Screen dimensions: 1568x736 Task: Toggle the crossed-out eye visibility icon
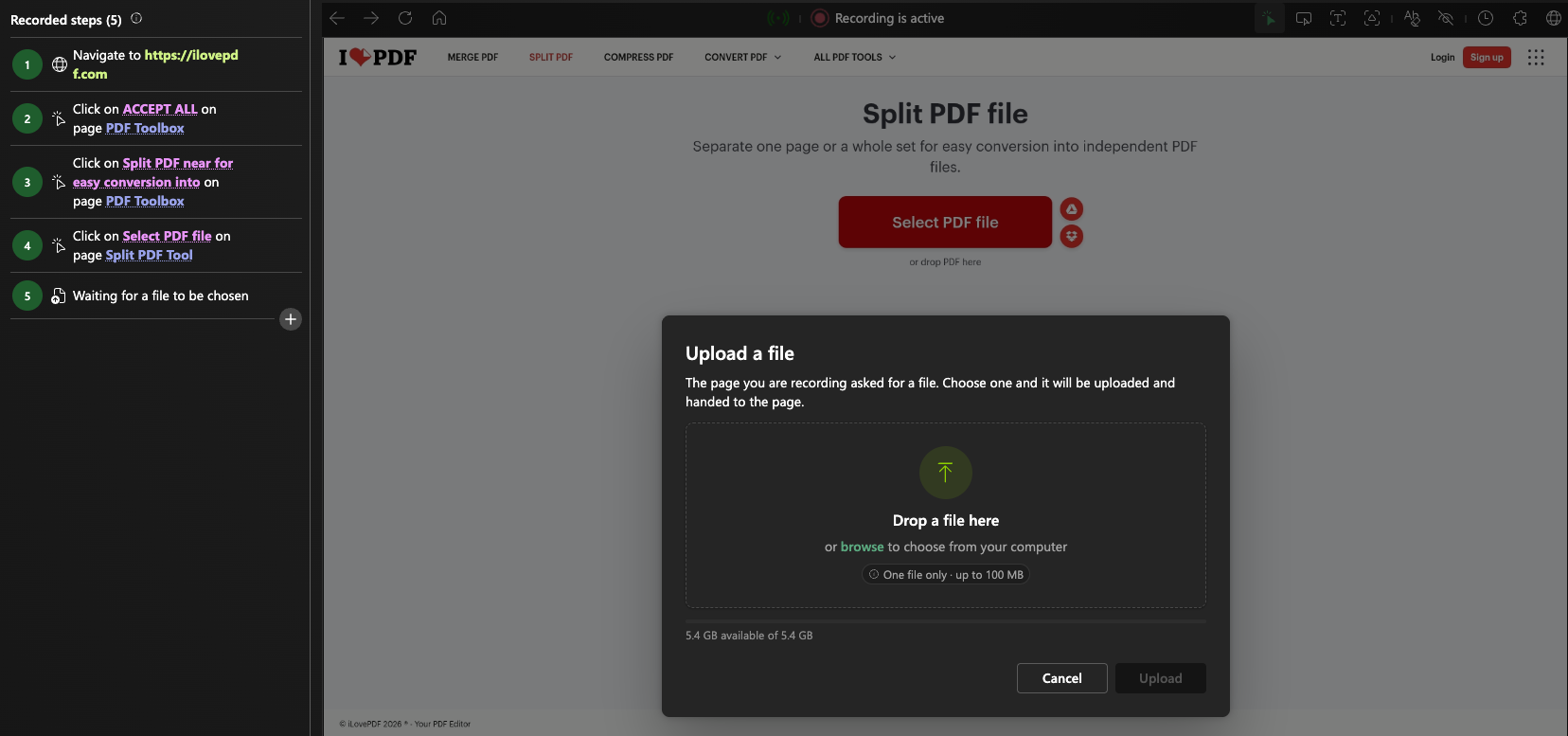(x=1446, y=18)
